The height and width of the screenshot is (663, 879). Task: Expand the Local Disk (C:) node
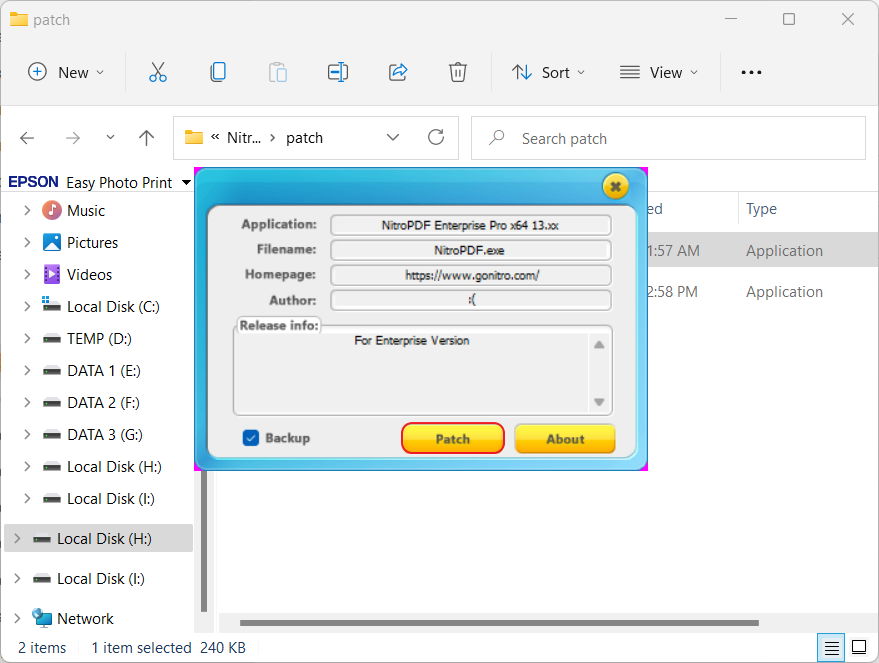click(x=26, y=307)
